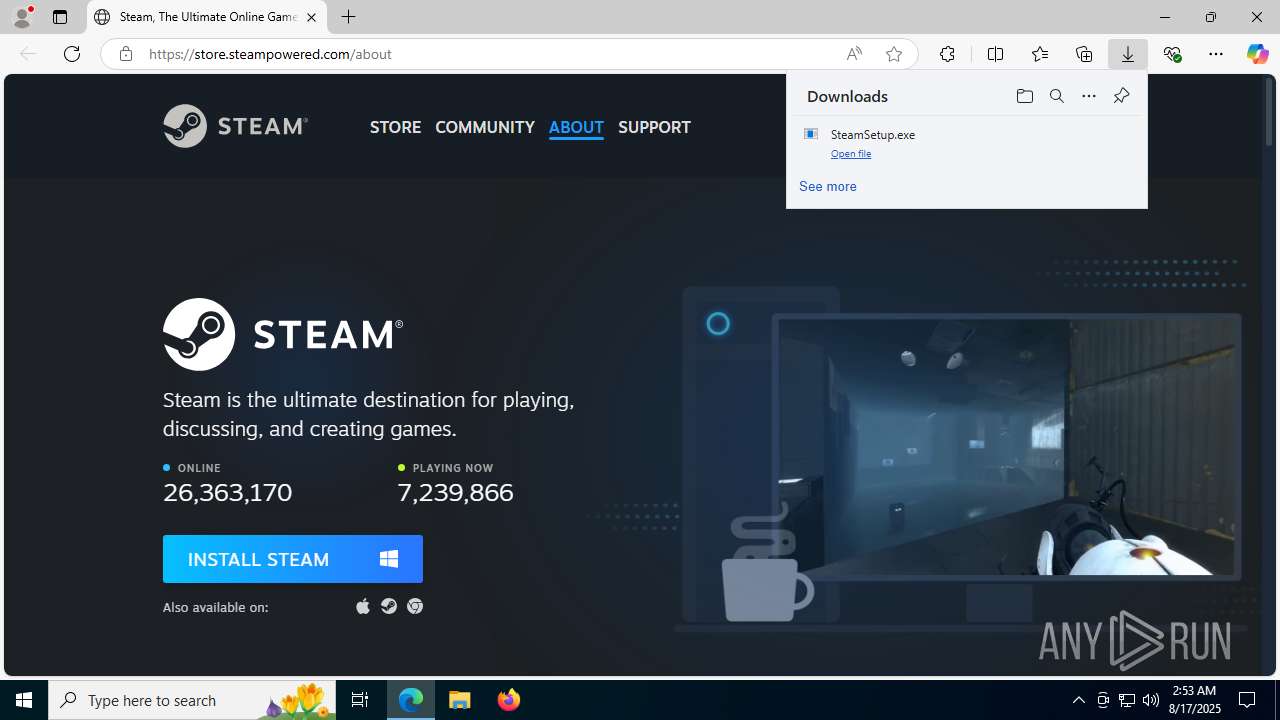Toggle Split screen icon
The image size is (1280, 720).
point(995,54)
